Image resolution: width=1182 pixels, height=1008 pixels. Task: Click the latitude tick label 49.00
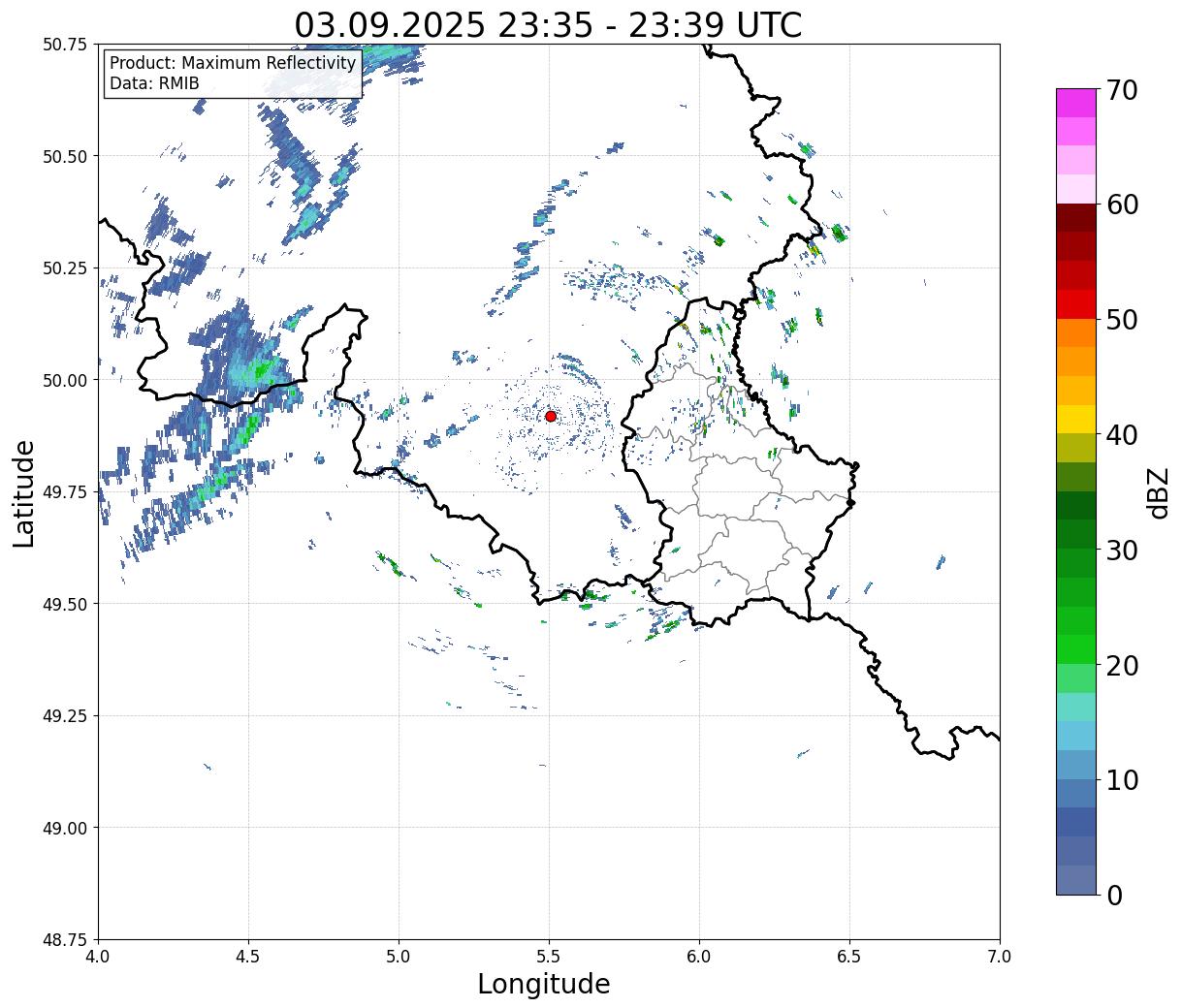pos(65,828)
